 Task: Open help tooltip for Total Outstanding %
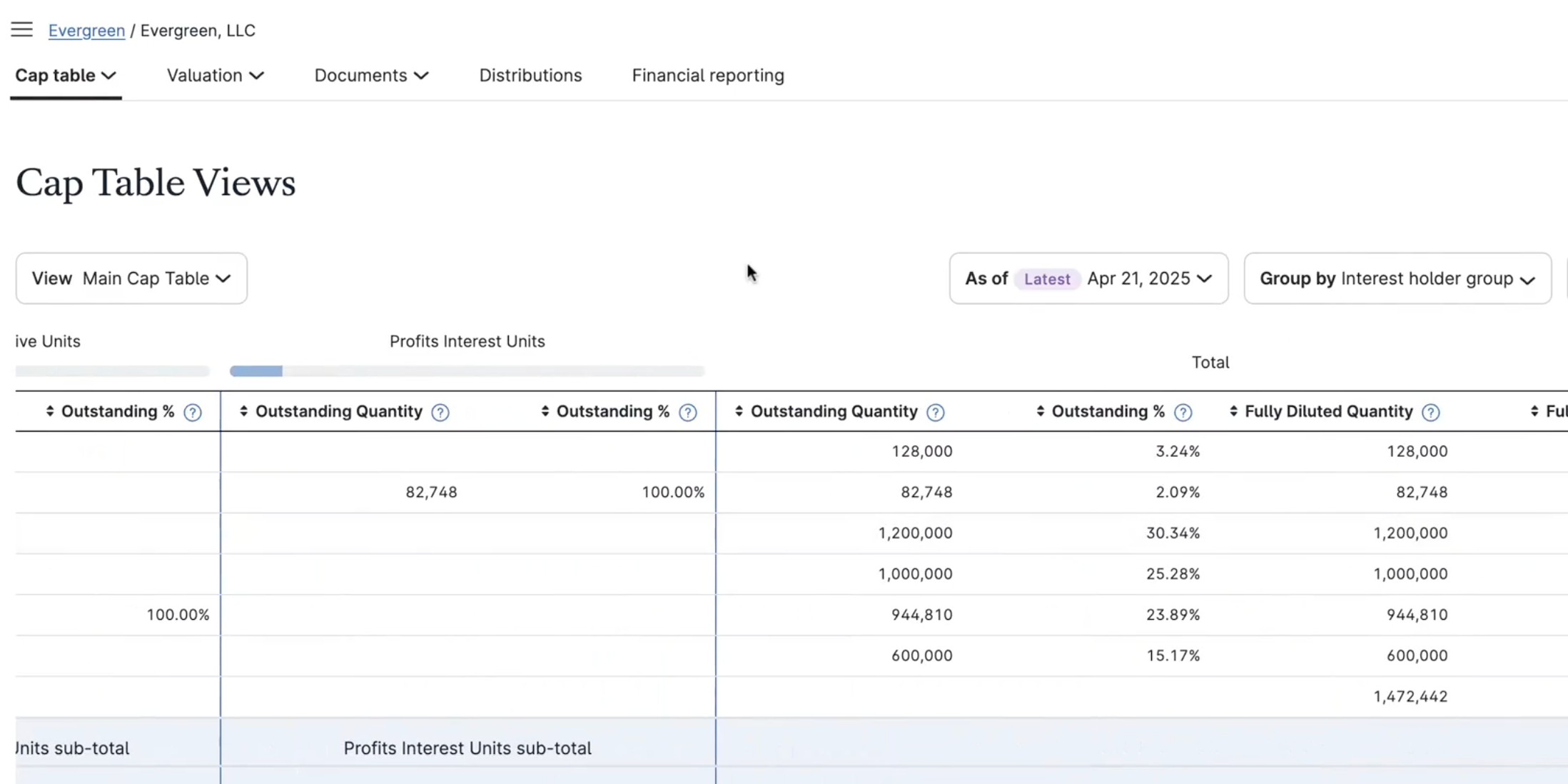point(1183,413)
